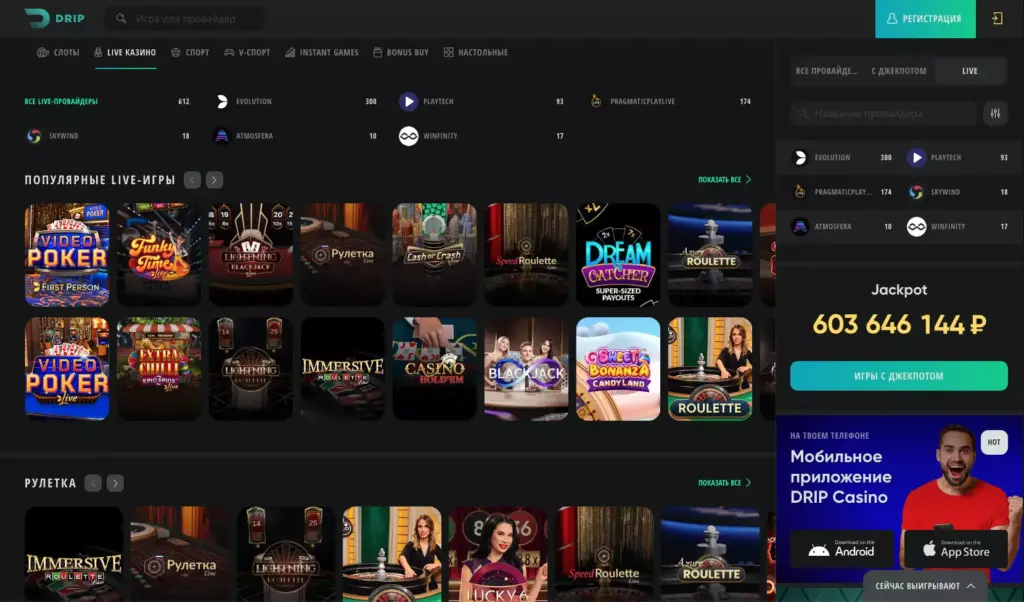The width and height of the screenshot is (1024, 602).
Task: Click the Регистрация button
Action: (925, 19)
